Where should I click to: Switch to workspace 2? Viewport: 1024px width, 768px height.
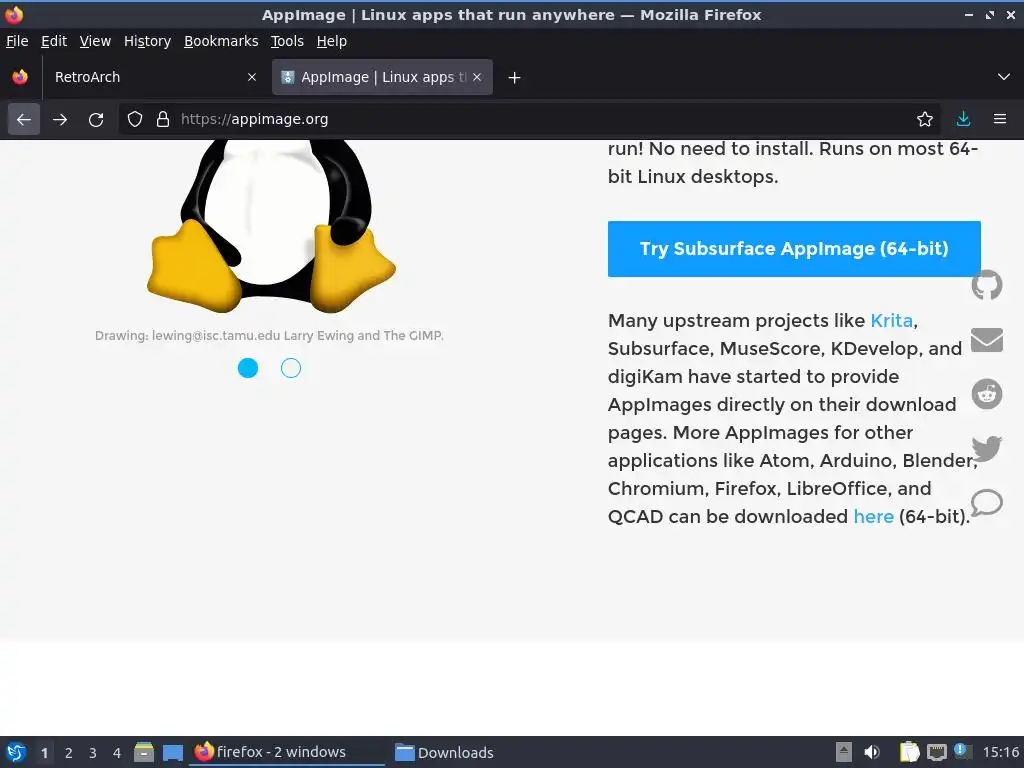pyautogui.click(x=69, y=753)
